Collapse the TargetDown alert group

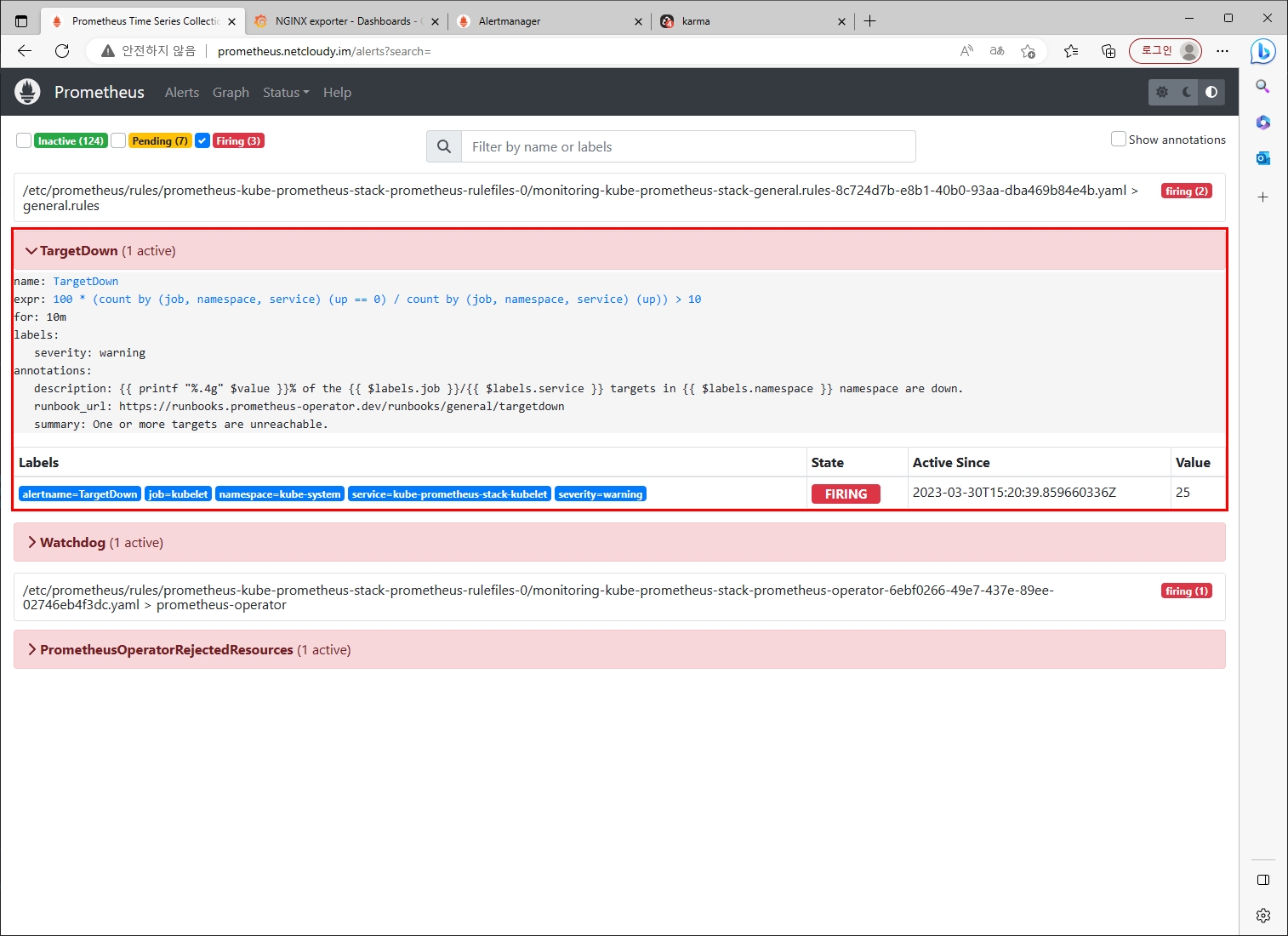[x=619, y=251]
